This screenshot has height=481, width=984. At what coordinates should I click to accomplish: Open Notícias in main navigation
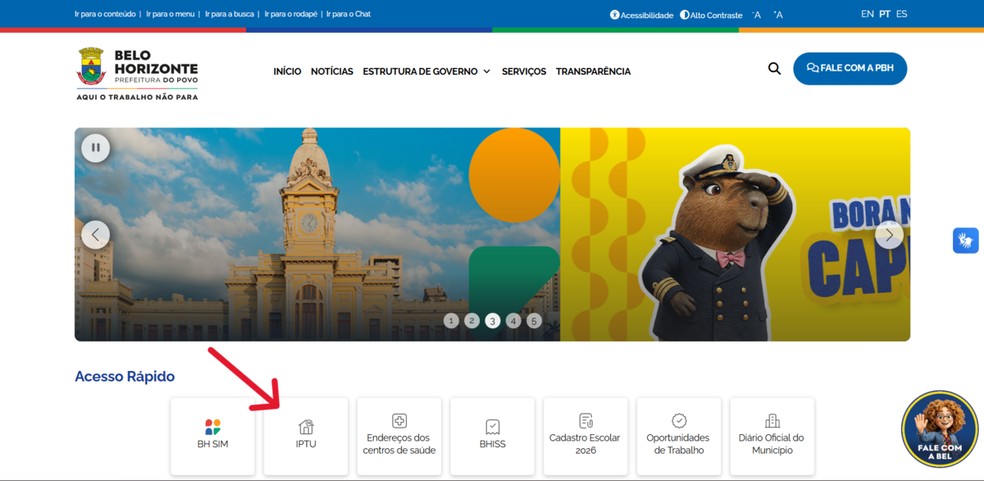point(332,72)
